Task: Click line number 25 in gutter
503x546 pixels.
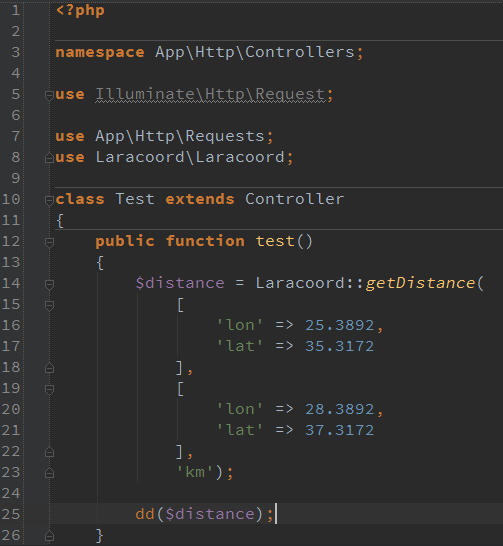Action: (11, 514)
